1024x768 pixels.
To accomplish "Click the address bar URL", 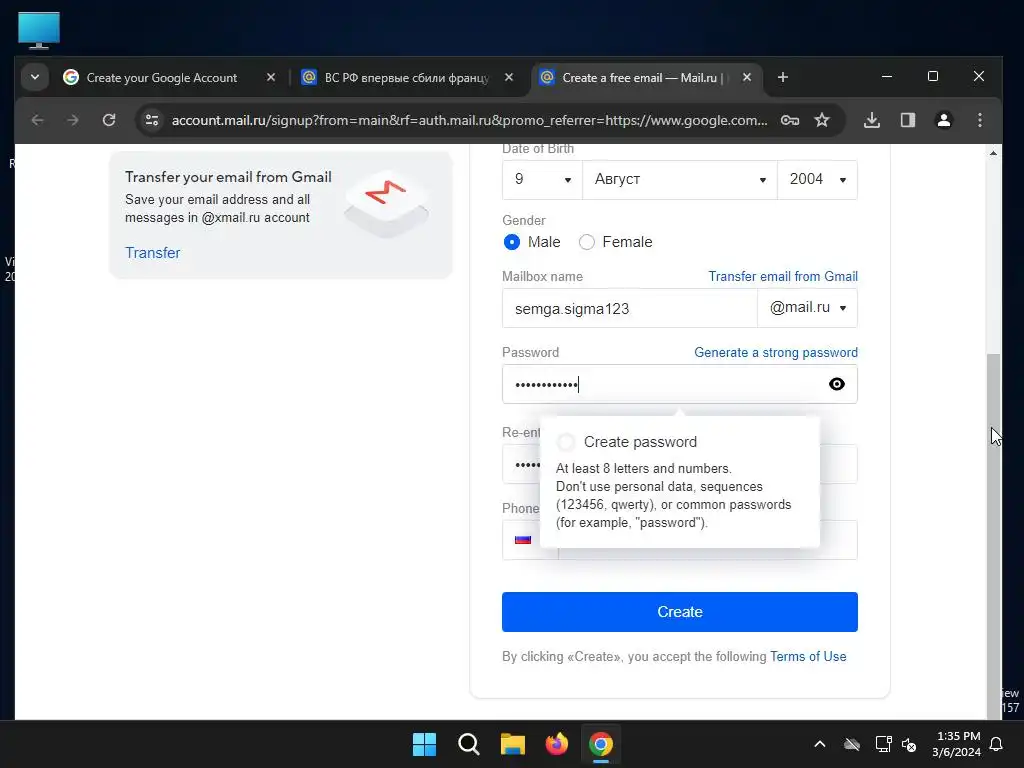I will coord(469,120).
